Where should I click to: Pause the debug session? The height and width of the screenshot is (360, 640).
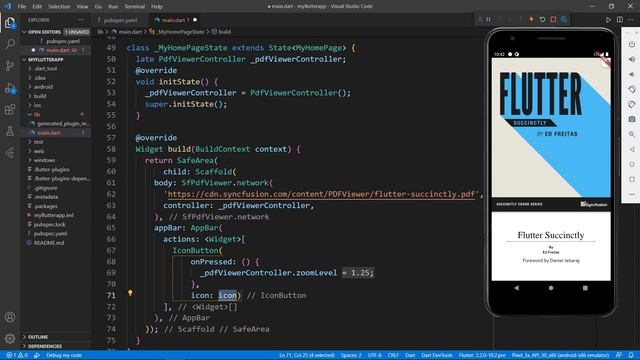(x=488, y=20)
